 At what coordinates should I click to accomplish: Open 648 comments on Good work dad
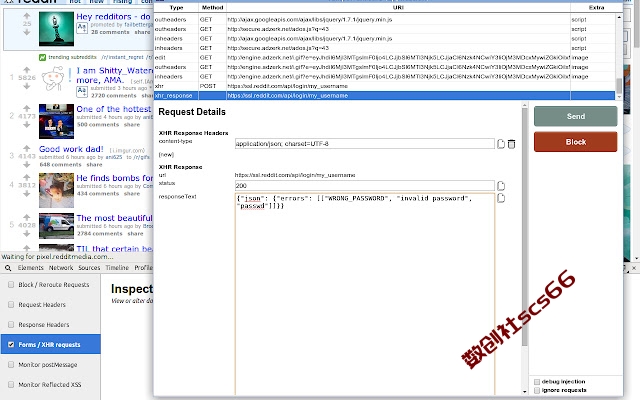(60, 164)
